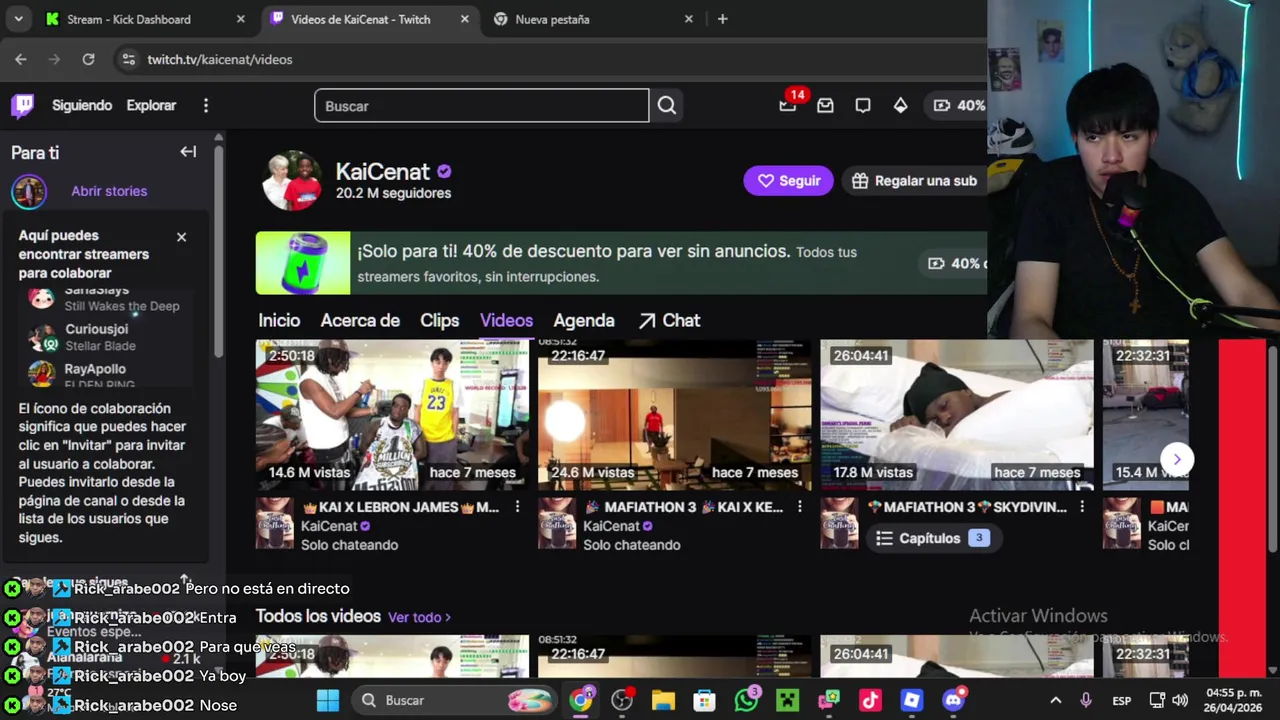Close the collaboration tip popup
Image resolution: width=1280 pixels, height=720 pixels.
point(181,237)
